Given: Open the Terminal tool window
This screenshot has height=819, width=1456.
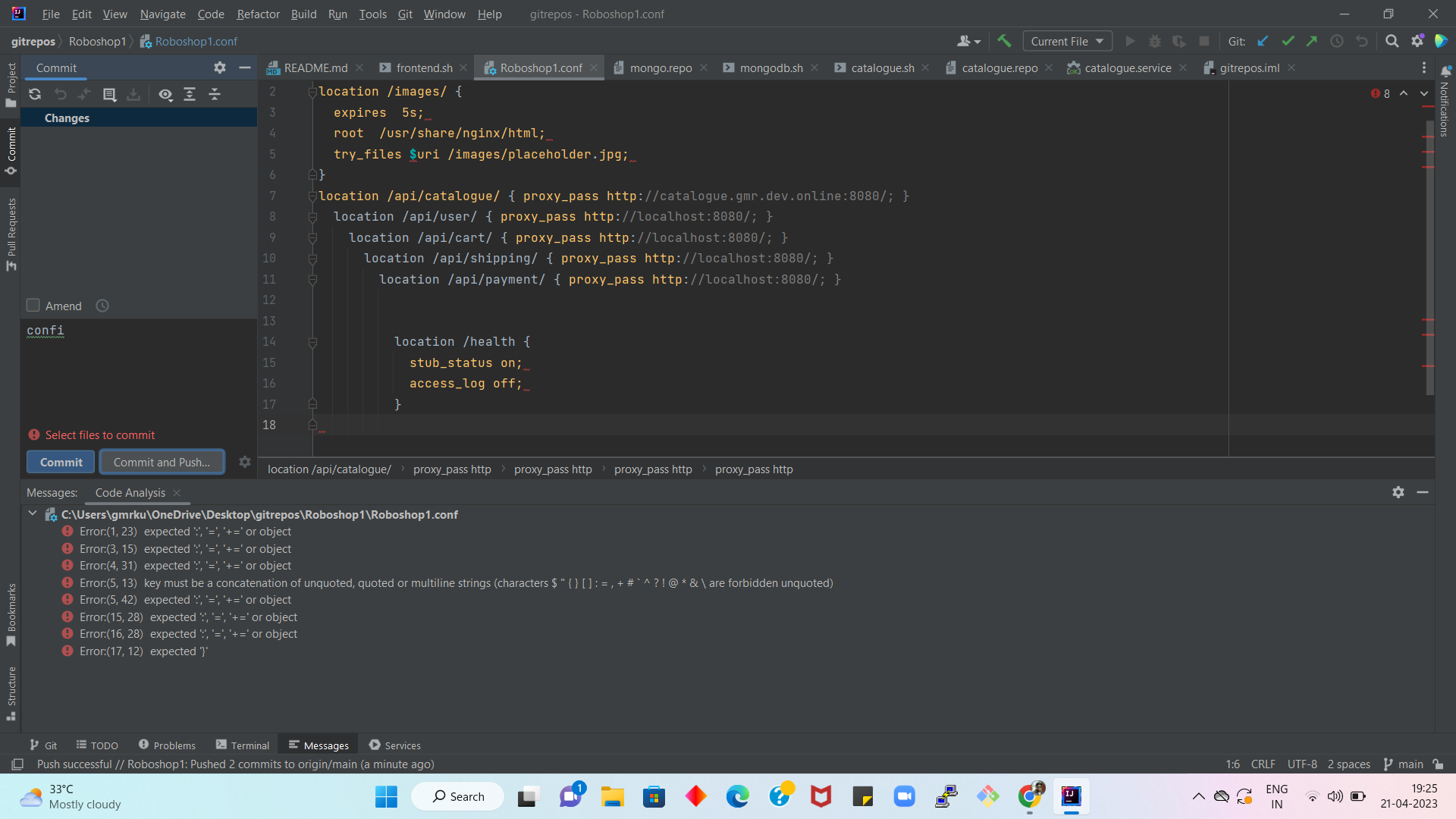Looking at the screenshot, I should 243,745.
